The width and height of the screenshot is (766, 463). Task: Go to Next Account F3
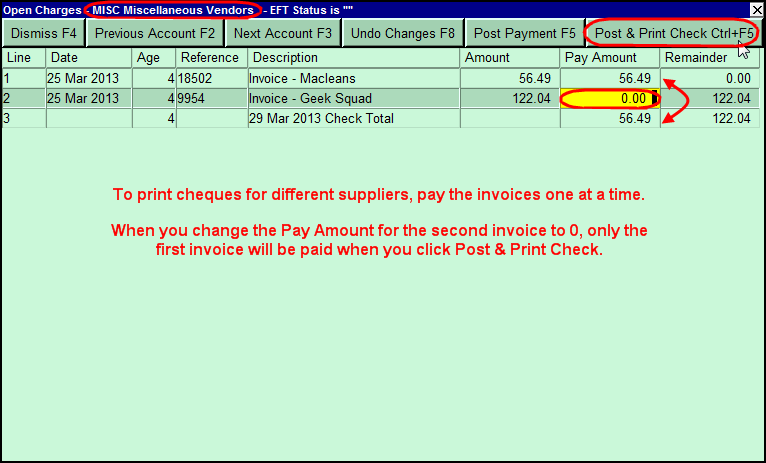point(281,33)
